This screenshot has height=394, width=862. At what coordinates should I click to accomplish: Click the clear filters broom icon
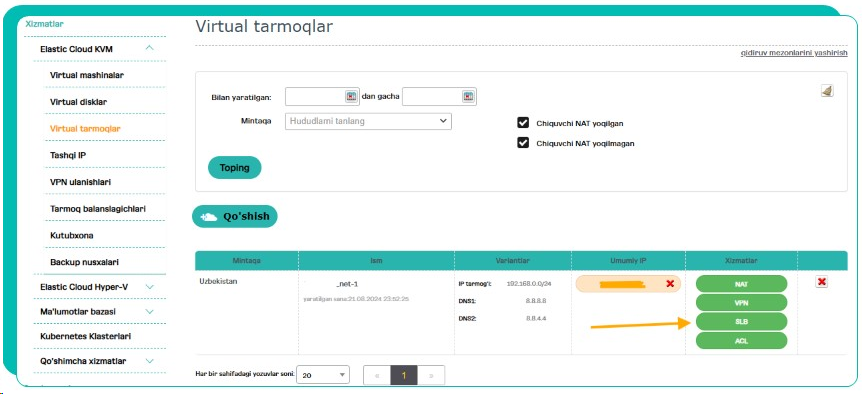[827, 91]
